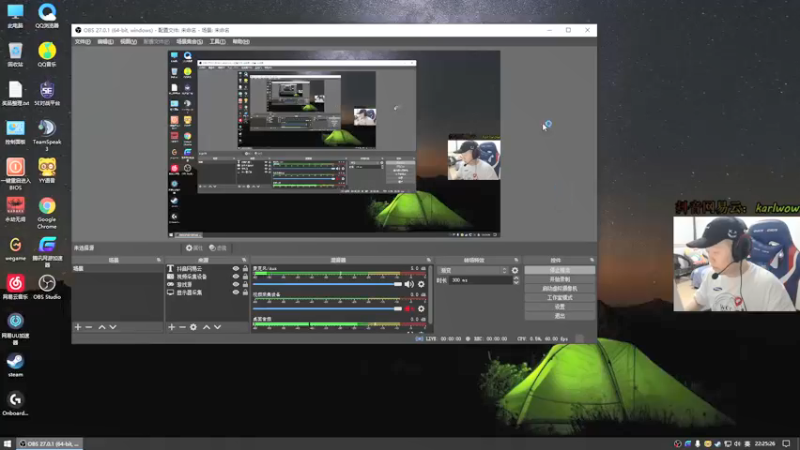Open the Recycle Bin icon
This screenshot has width=800, height=450.
coord(15,55)
